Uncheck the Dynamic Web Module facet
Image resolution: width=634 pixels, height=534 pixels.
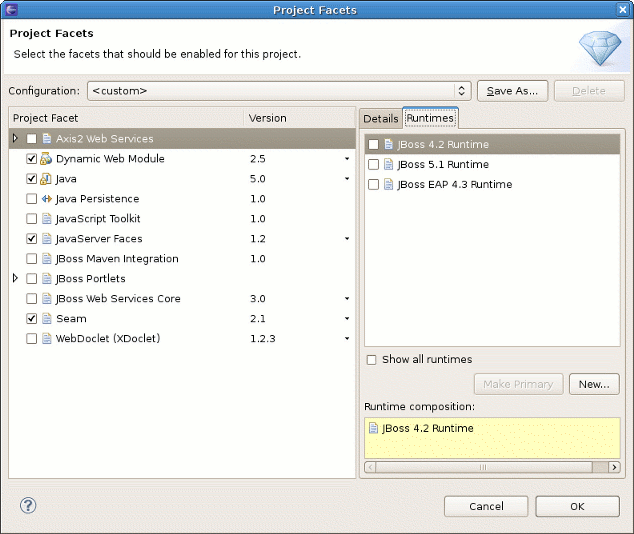(32, 158)
